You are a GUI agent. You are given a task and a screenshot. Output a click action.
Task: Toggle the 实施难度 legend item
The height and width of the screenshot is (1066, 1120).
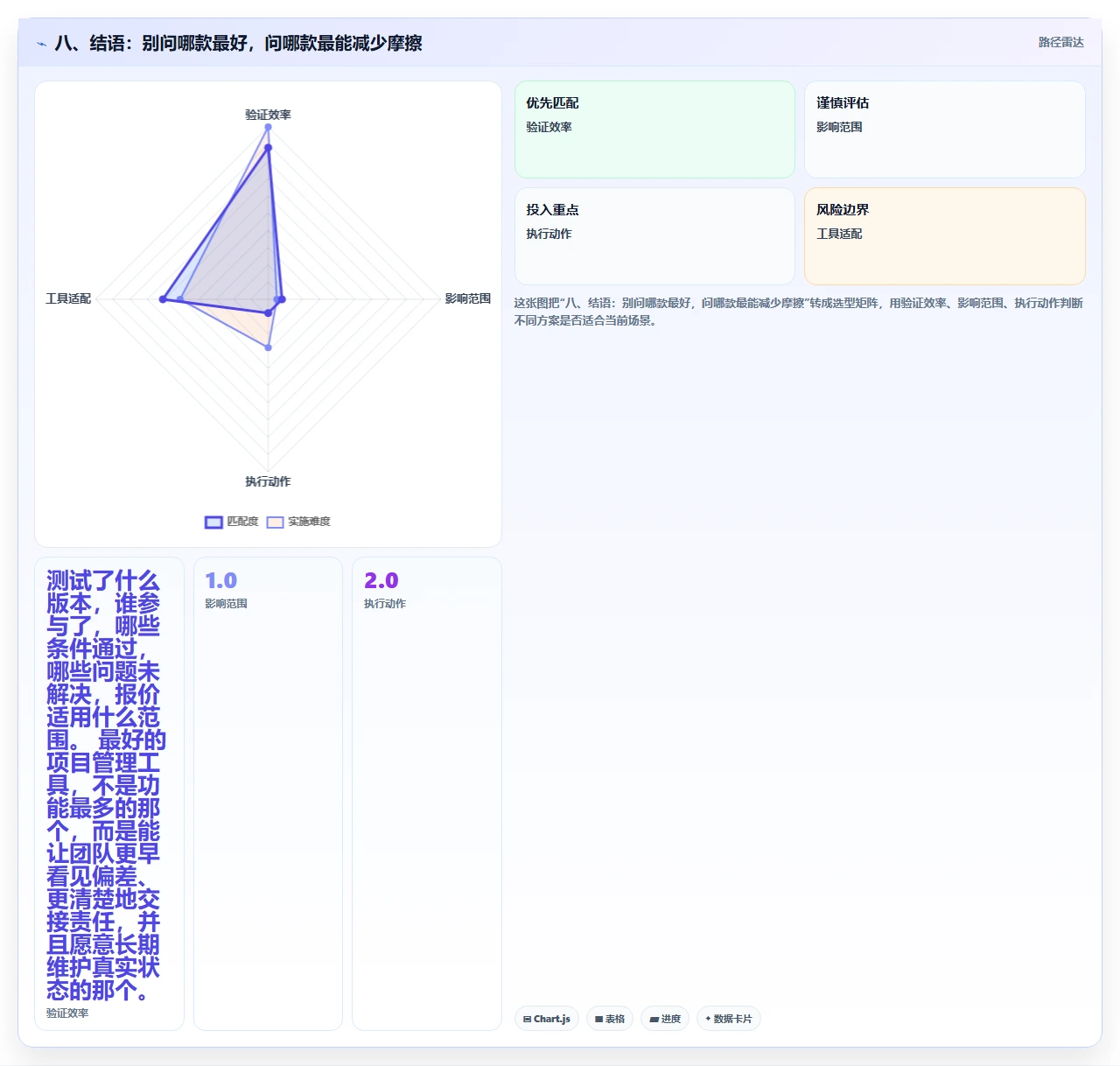[x=298, y=522]
